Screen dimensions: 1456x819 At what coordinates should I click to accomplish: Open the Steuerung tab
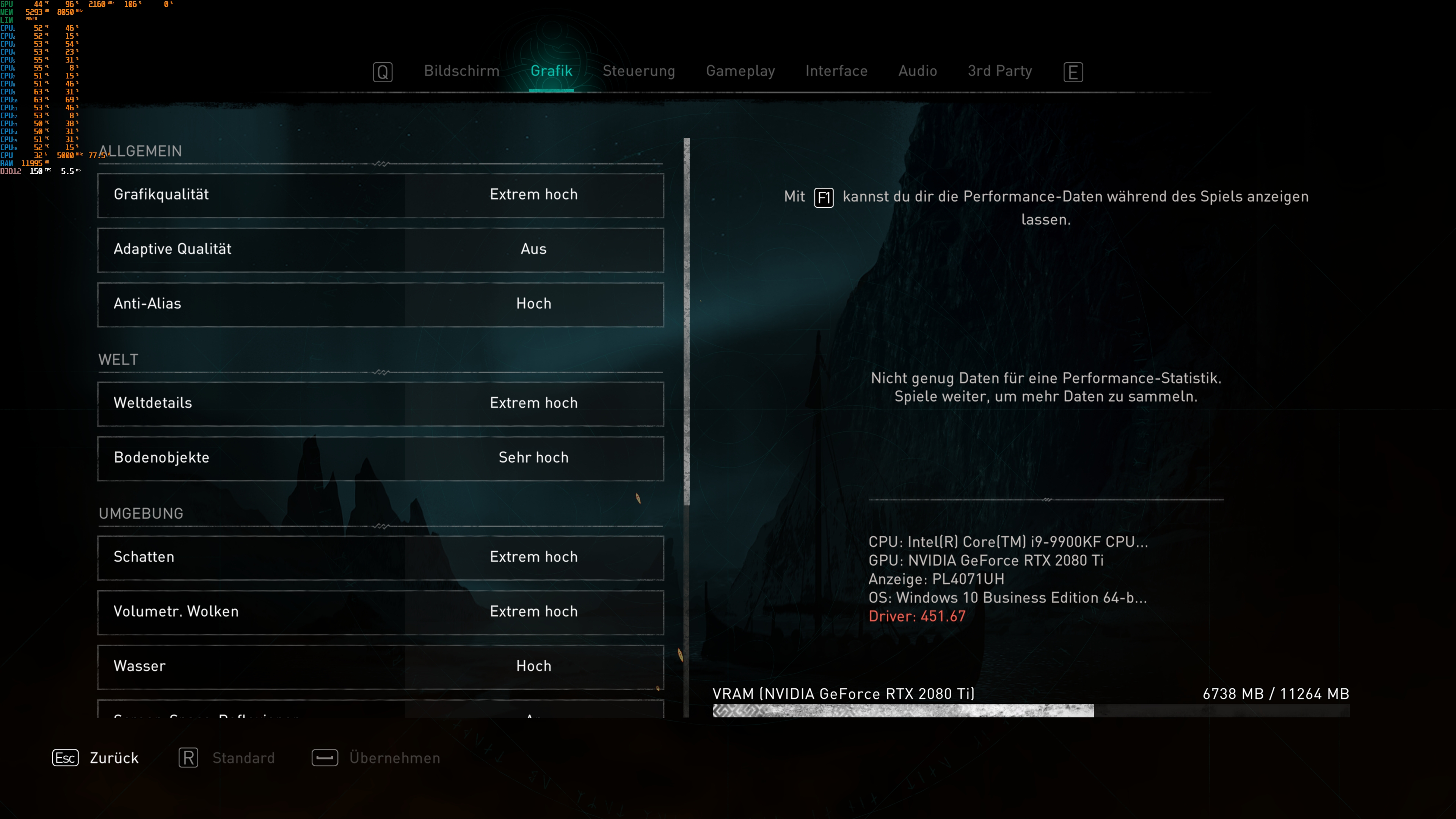(639, 71)
